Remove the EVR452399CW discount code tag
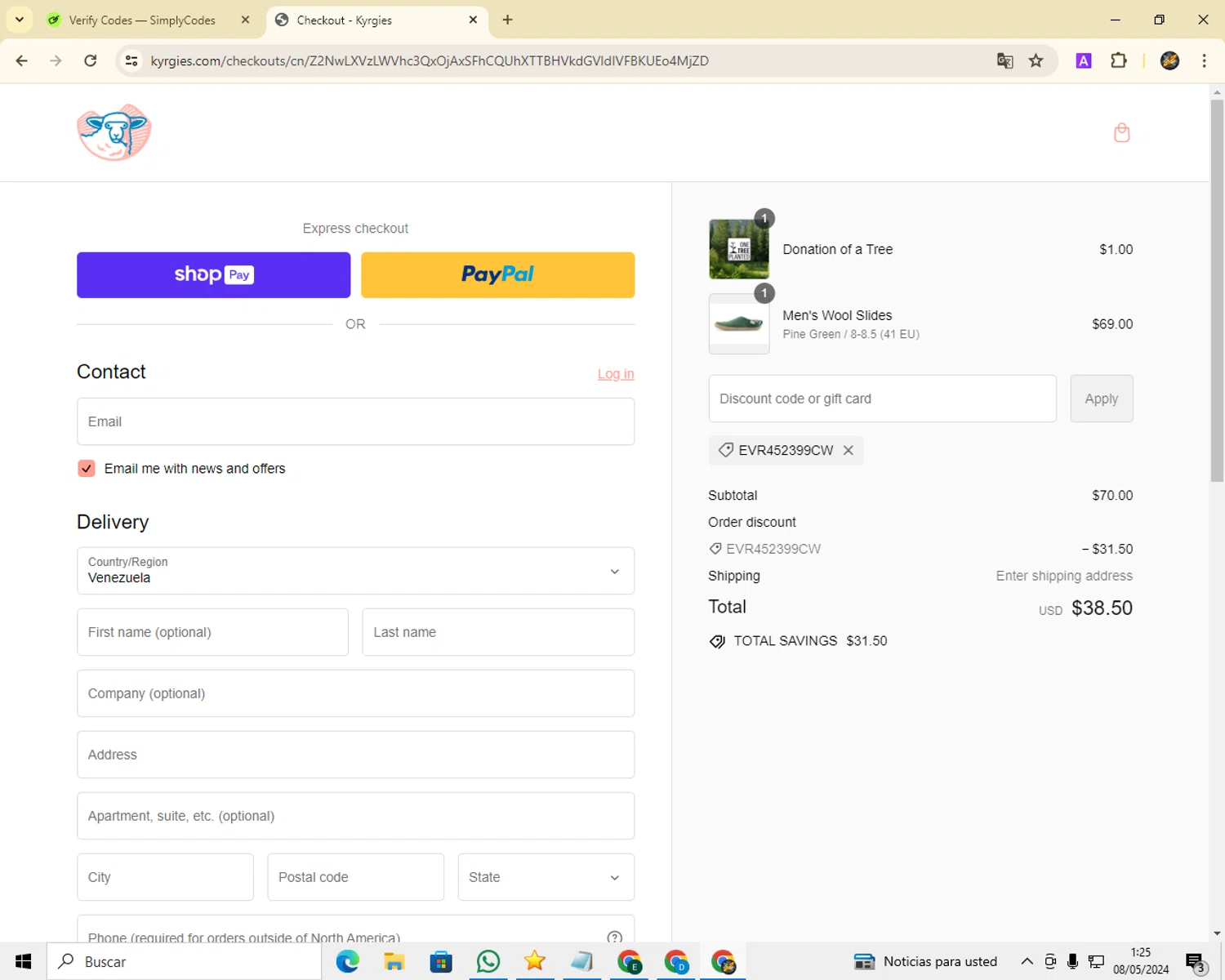 [849, 450]
